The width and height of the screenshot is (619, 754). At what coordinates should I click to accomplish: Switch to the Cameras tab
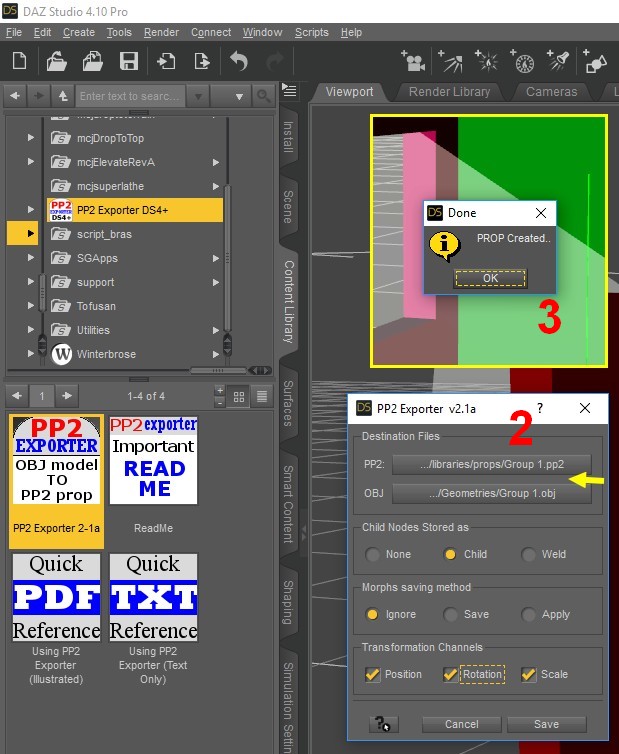tap(551, 92)
